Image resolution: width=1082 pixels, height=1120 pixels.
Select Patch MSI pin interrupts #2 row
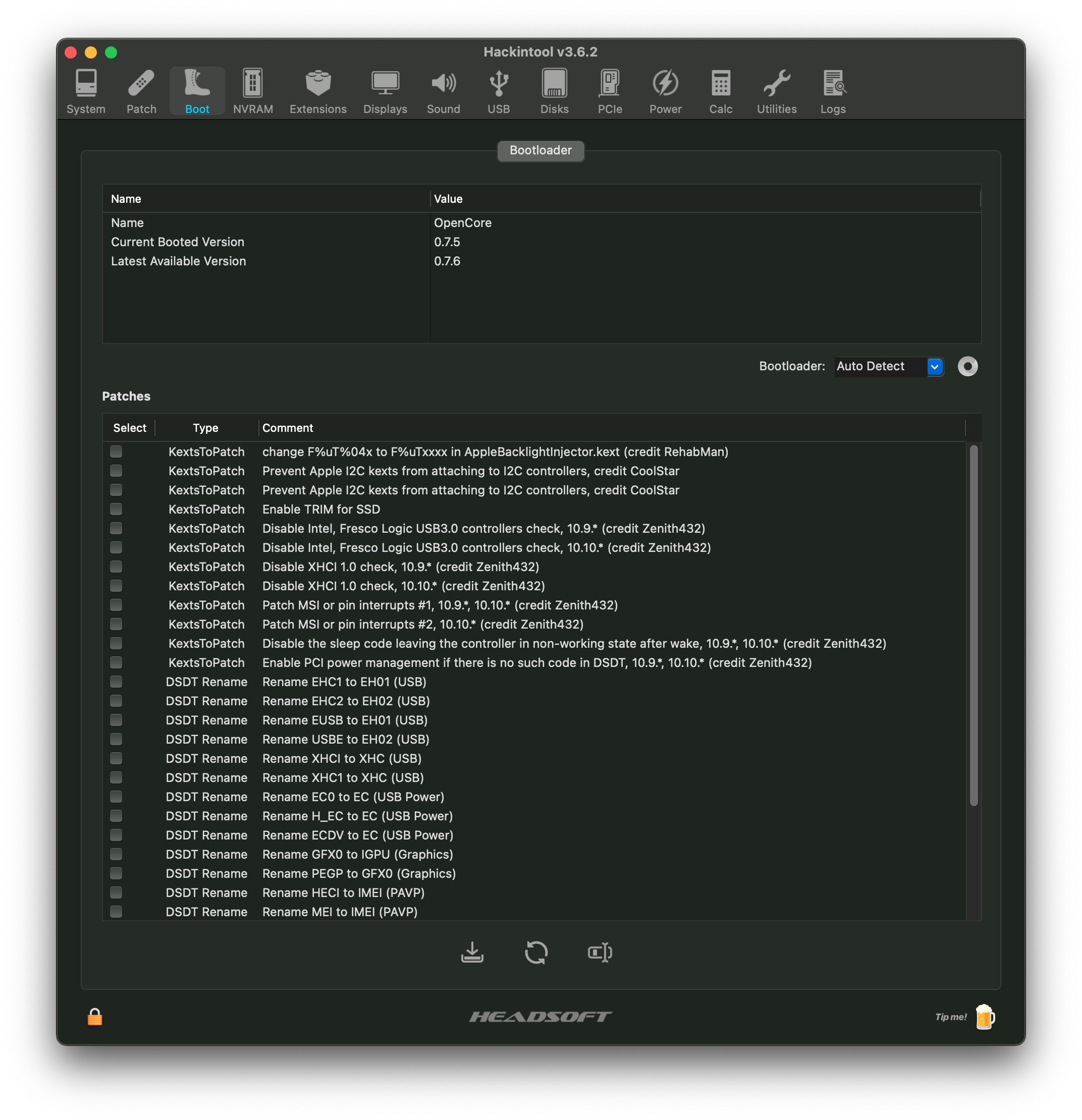coord(534,625)
